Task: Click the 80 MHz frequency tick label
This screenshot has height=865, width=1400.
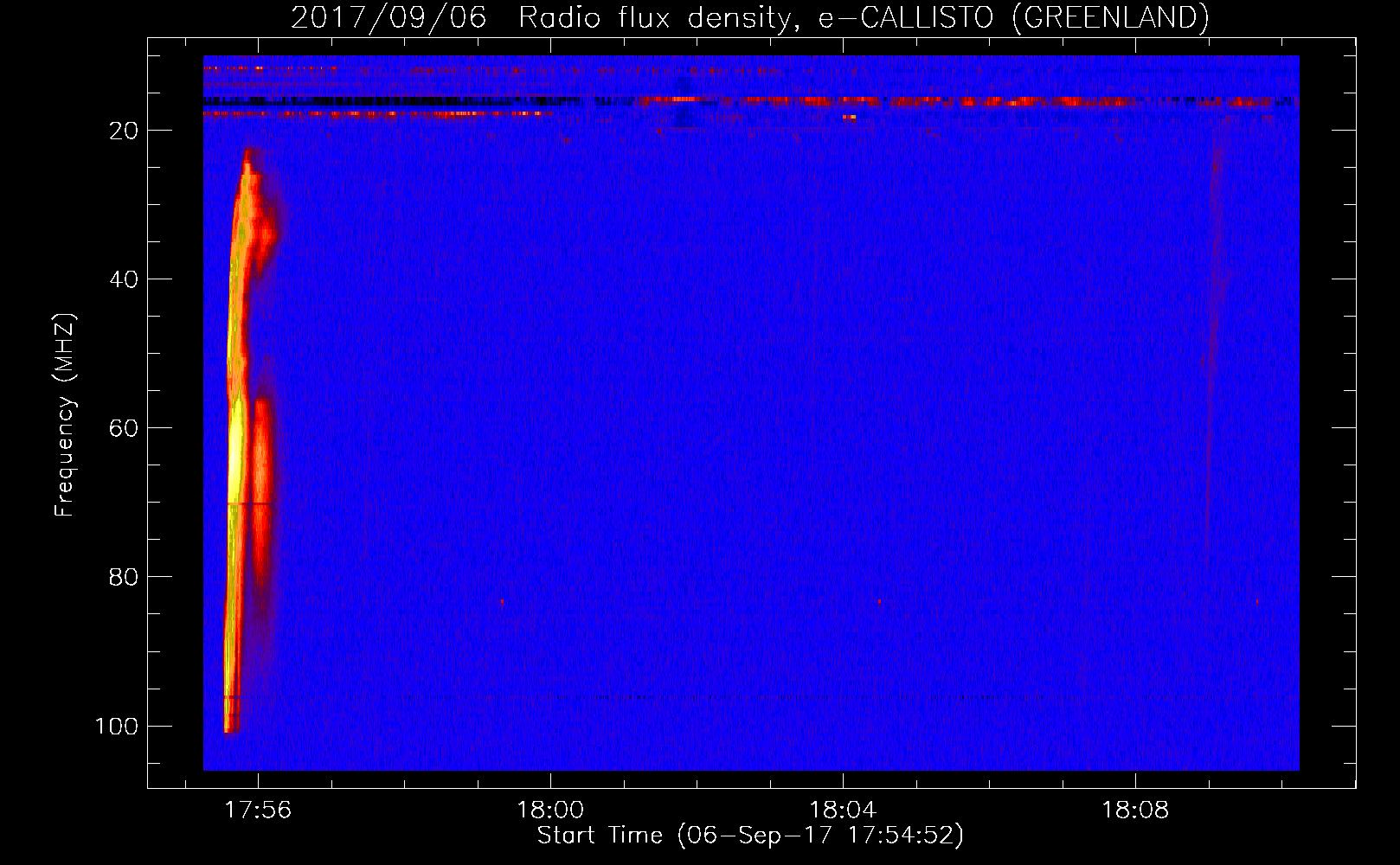Action: pos(124,577)
